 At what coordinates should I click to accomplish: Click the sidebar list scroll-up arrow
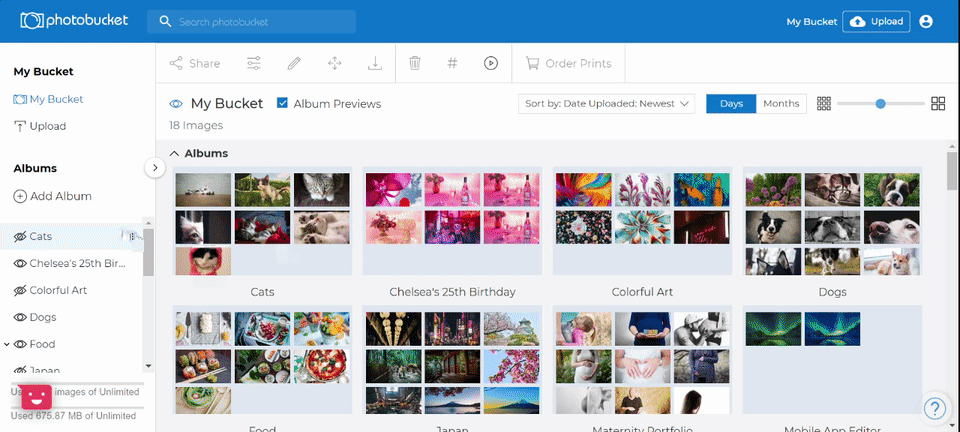click(148, 222)
